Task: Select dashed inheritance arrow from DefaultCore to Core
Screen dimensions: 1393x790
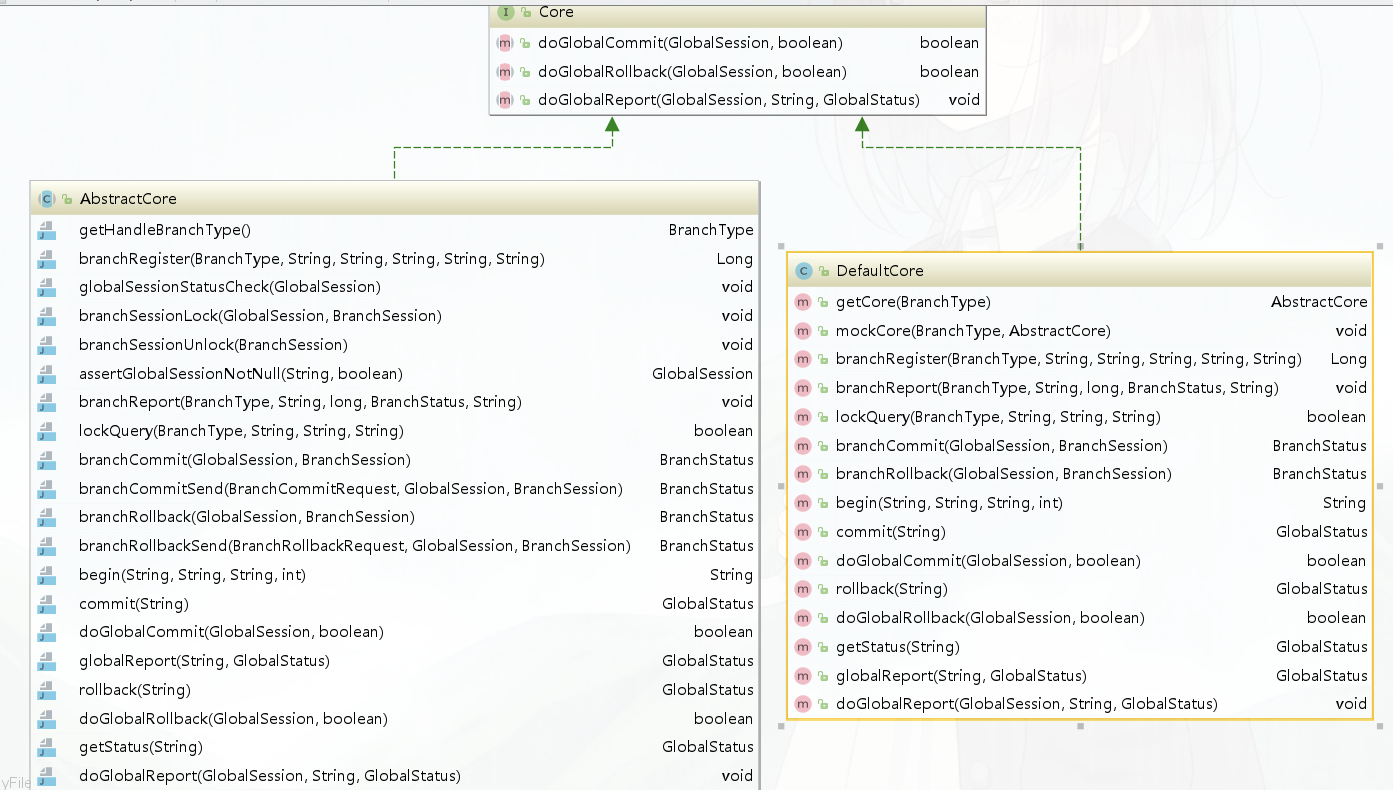Action: coord(971,148)
